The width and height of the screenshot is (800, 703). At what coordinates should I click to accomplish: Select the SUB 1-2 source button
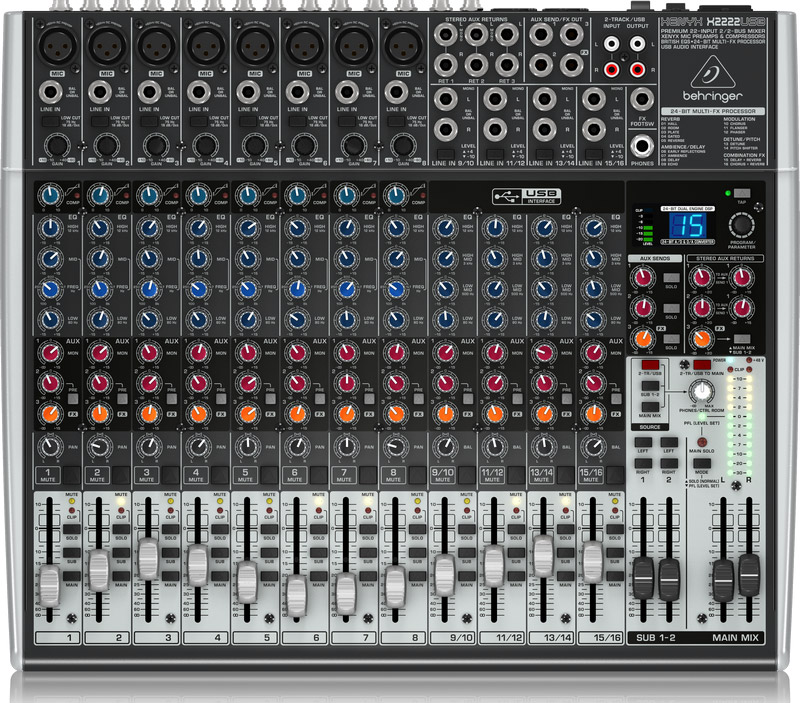tap(650, 386)
